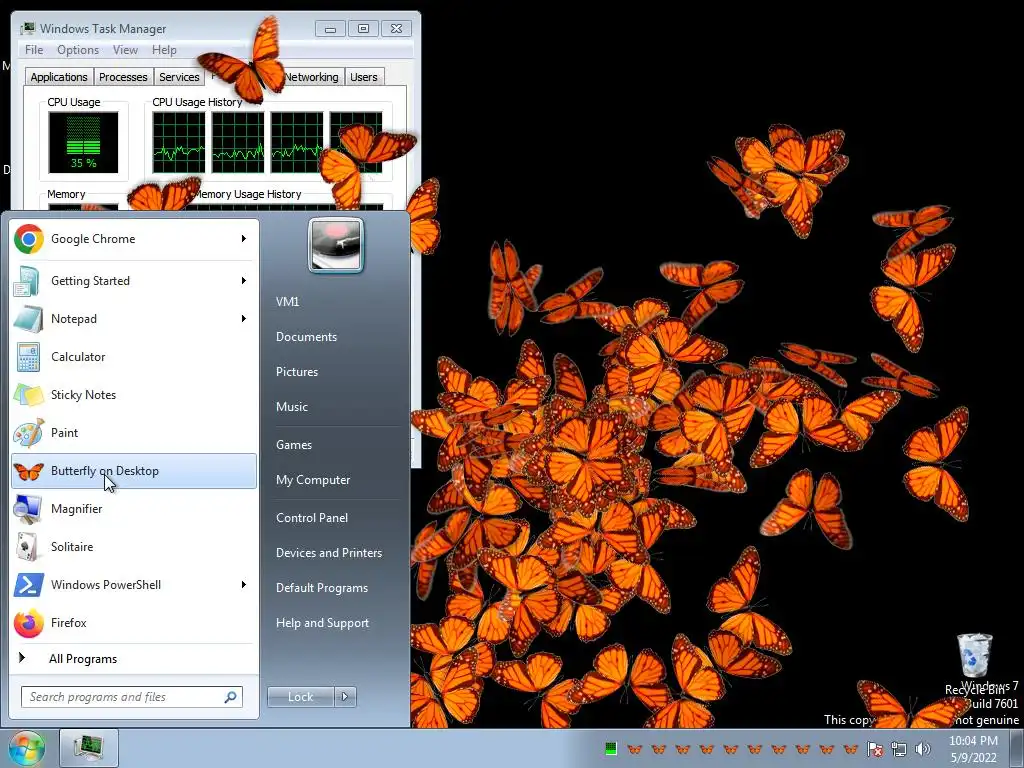Open the Calculator app icon
The width and height of the screenshot is (1024, 768).
click(x=28, y=357)
